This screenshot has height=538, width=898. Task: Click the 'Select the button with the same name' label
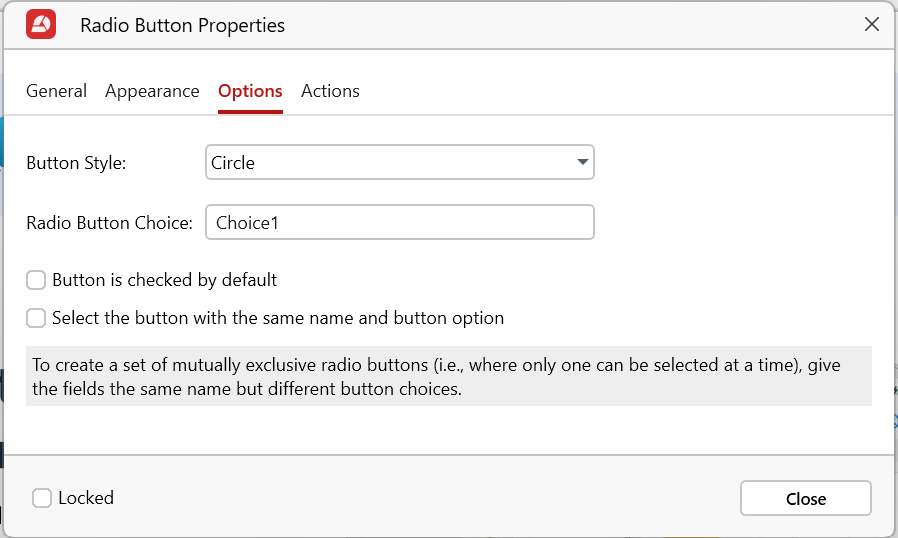(278, 318)
